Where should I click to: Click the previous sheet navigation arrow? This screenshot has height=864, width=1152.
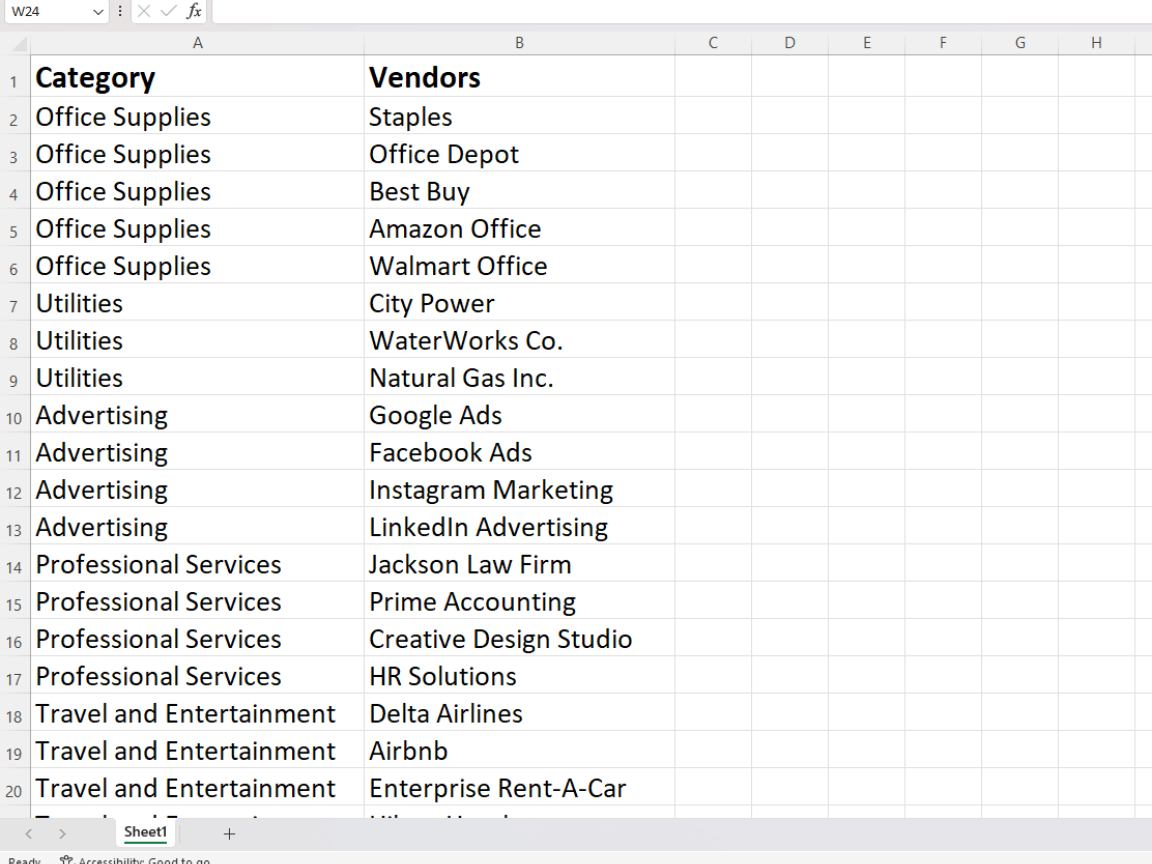pyautogui.click(x=29, y=834)
